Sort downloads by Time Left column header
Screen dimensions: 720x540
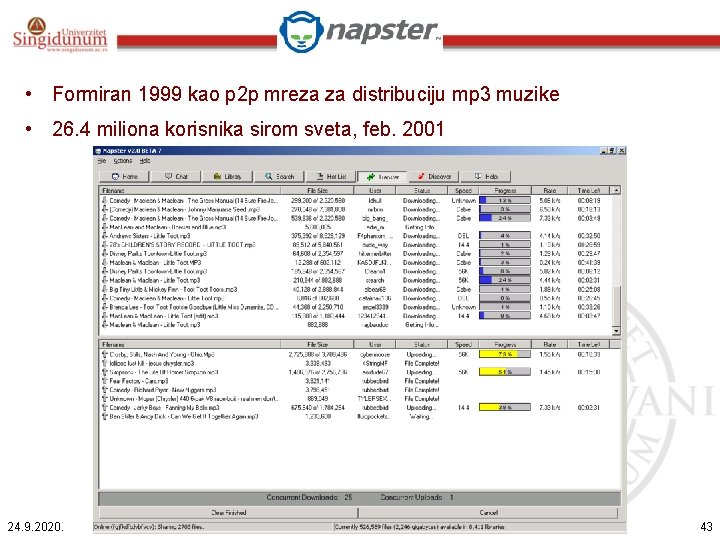(589, 190)
